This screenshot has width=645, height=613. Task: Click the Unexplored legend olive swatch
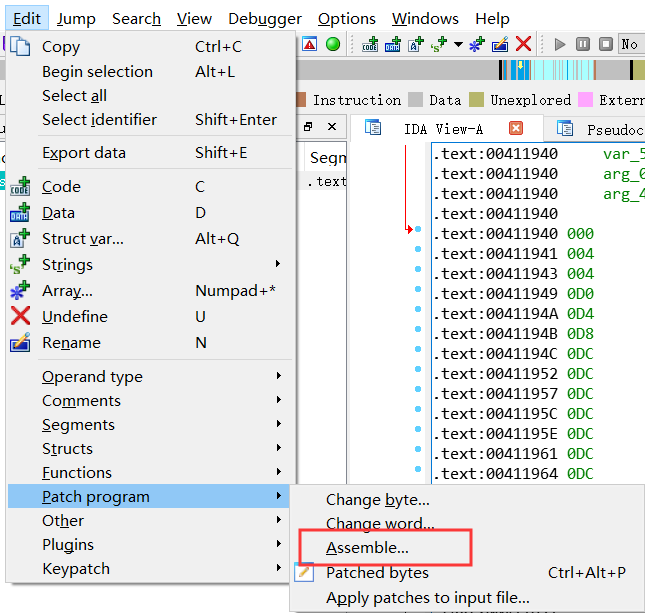coord(476,100)
